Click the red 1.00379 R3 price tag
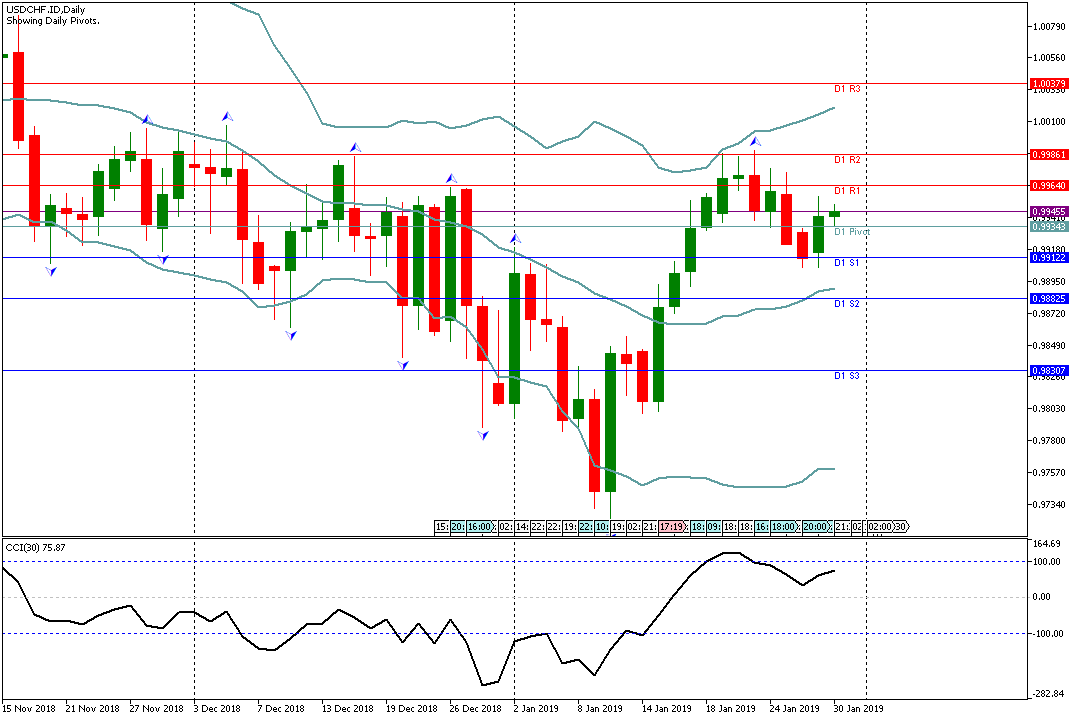Image resolution: width=1080 pixels, height=720 pixels. click(1050, 83)
